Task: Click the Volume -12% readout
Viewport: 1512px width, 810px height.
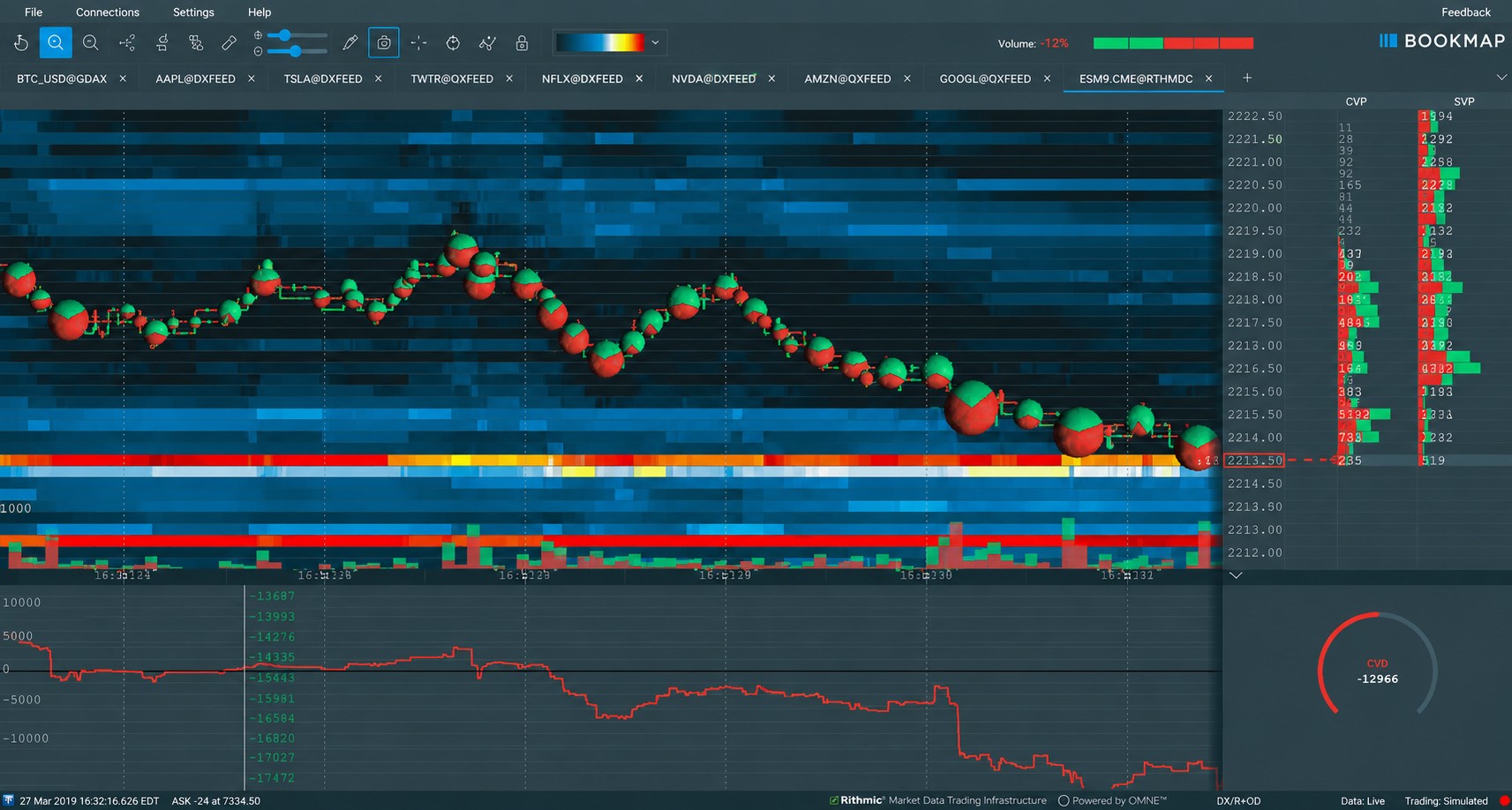Action: pos(1033,43)
